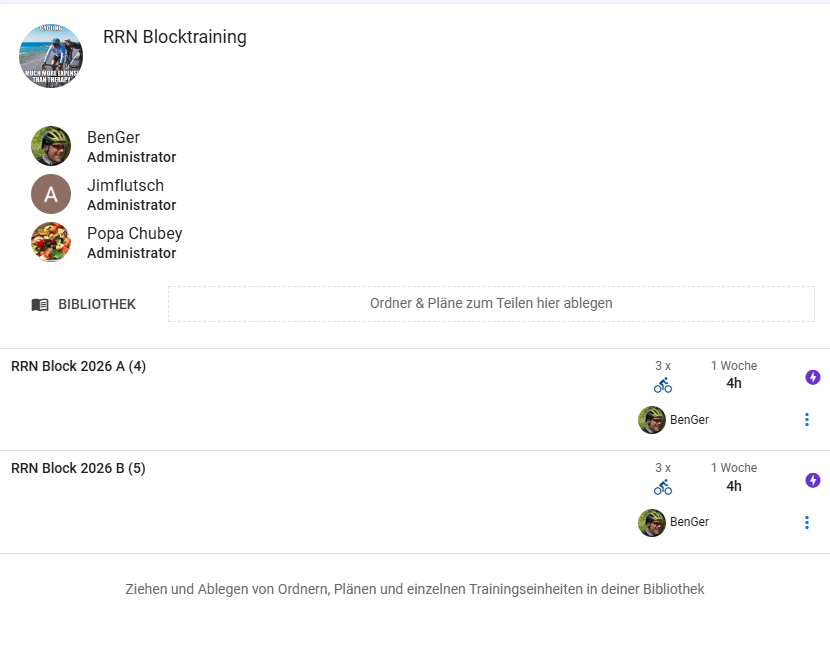Screen dimensions: 830x652
Task: Click the RRN Blocktraining group title
Action: (175, 38)
